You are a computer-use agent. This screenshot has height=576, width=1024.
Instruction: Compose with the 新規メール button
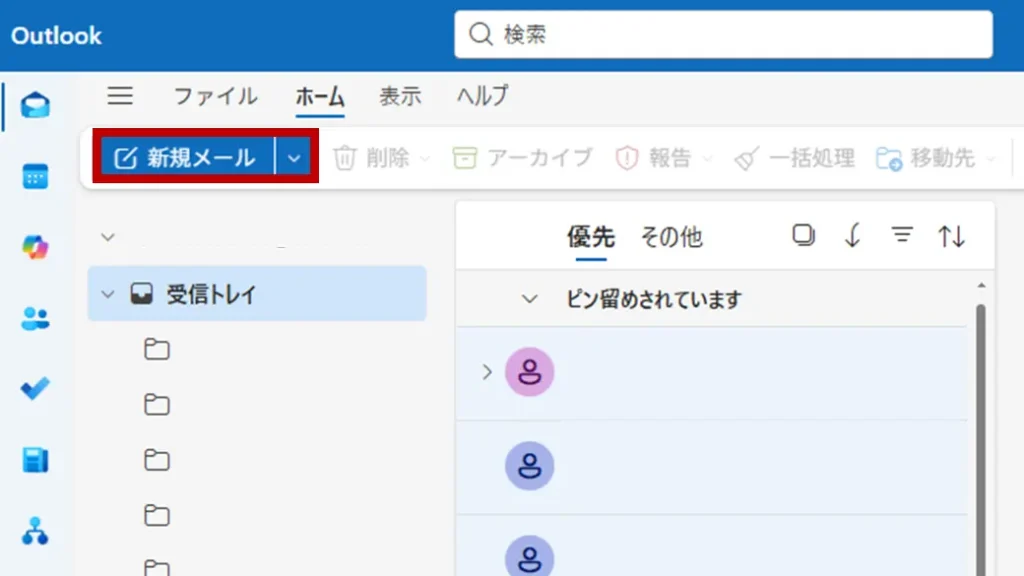click(186, 158)
